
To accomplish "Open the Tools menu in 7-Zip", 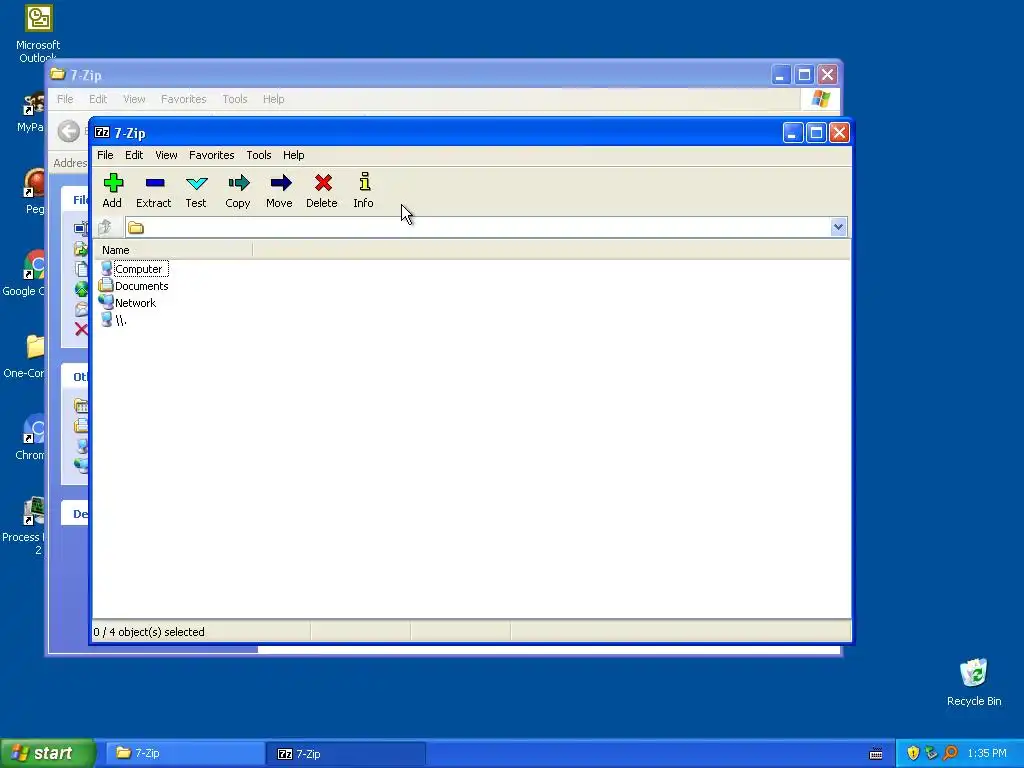I will pos(259,155).
